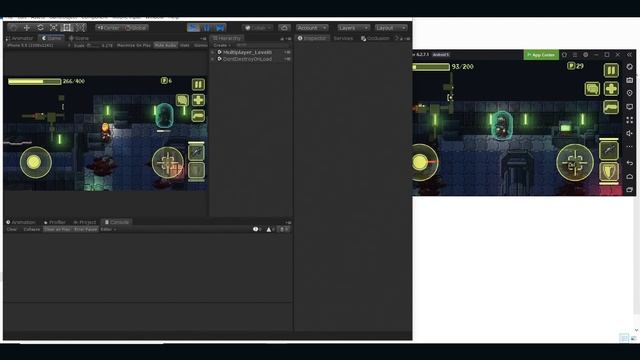
Task: Open the Collab dropdown
Action: tap(258, 28)
